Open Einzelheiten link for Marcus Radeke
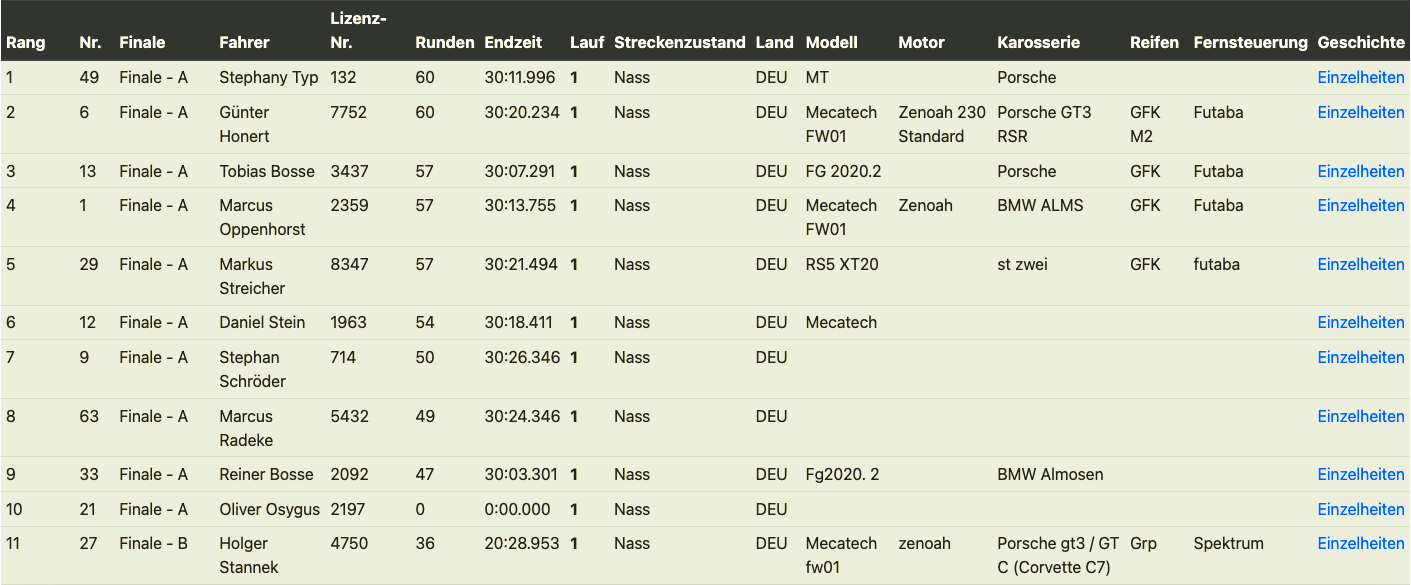Viewport: 1411px width, 585px height. pyautogui.click(x=1361, y=416)
